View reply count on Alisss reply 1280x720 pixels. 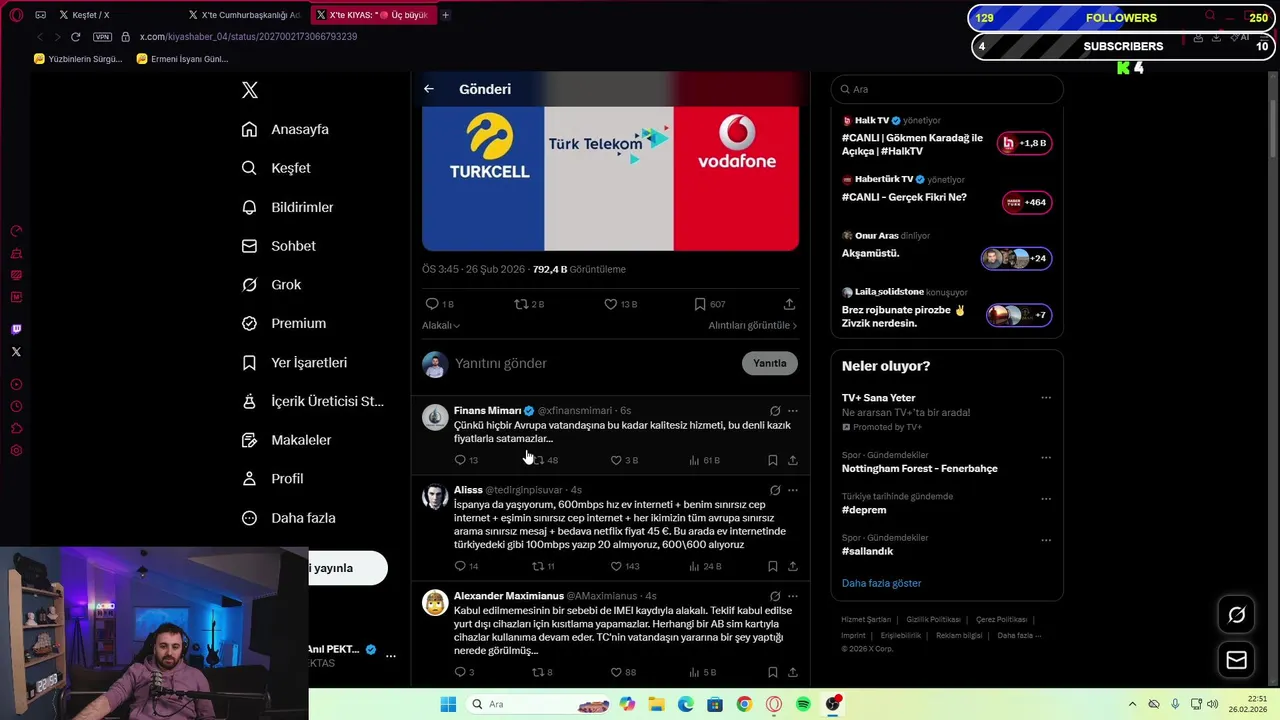pos(466,566)
